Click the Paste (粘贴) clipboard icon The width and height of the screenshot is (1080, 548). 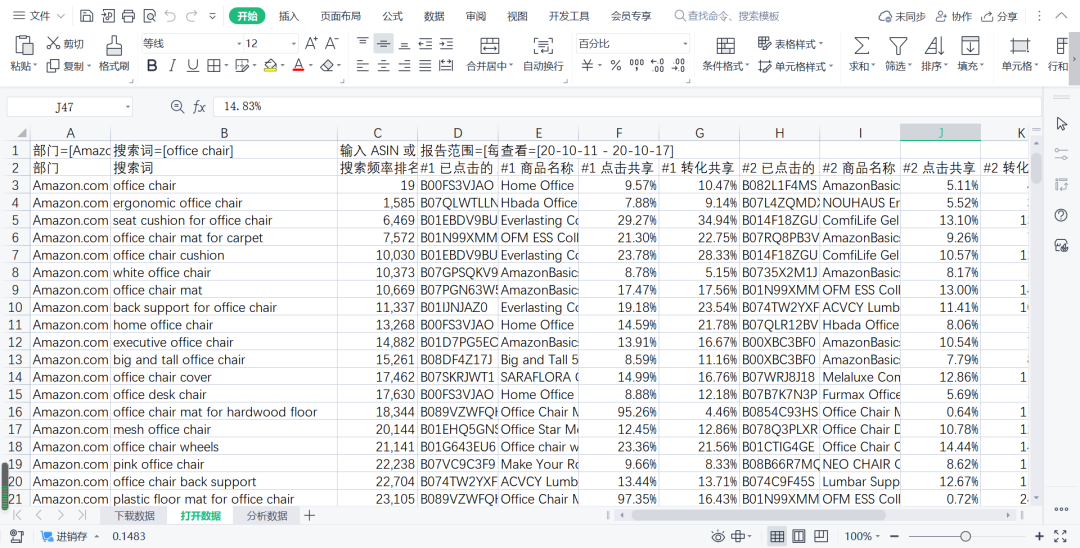click(24, 45)
